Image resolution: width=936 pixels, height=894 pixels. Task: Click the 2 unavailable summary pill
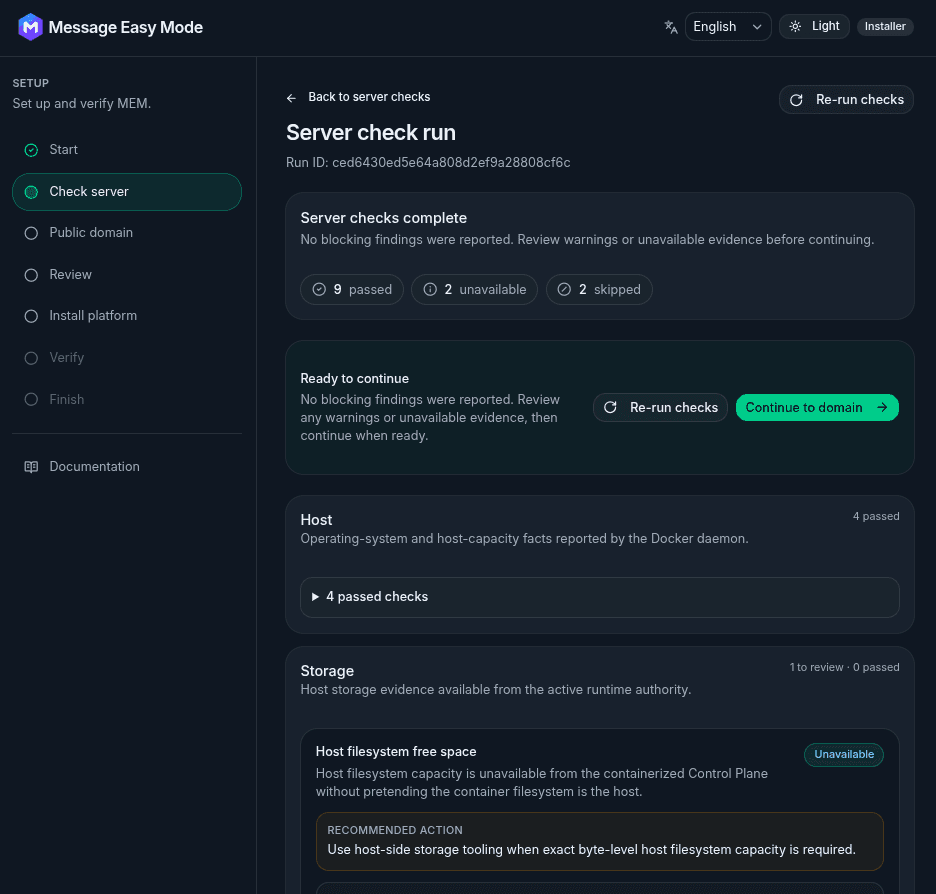474,289
